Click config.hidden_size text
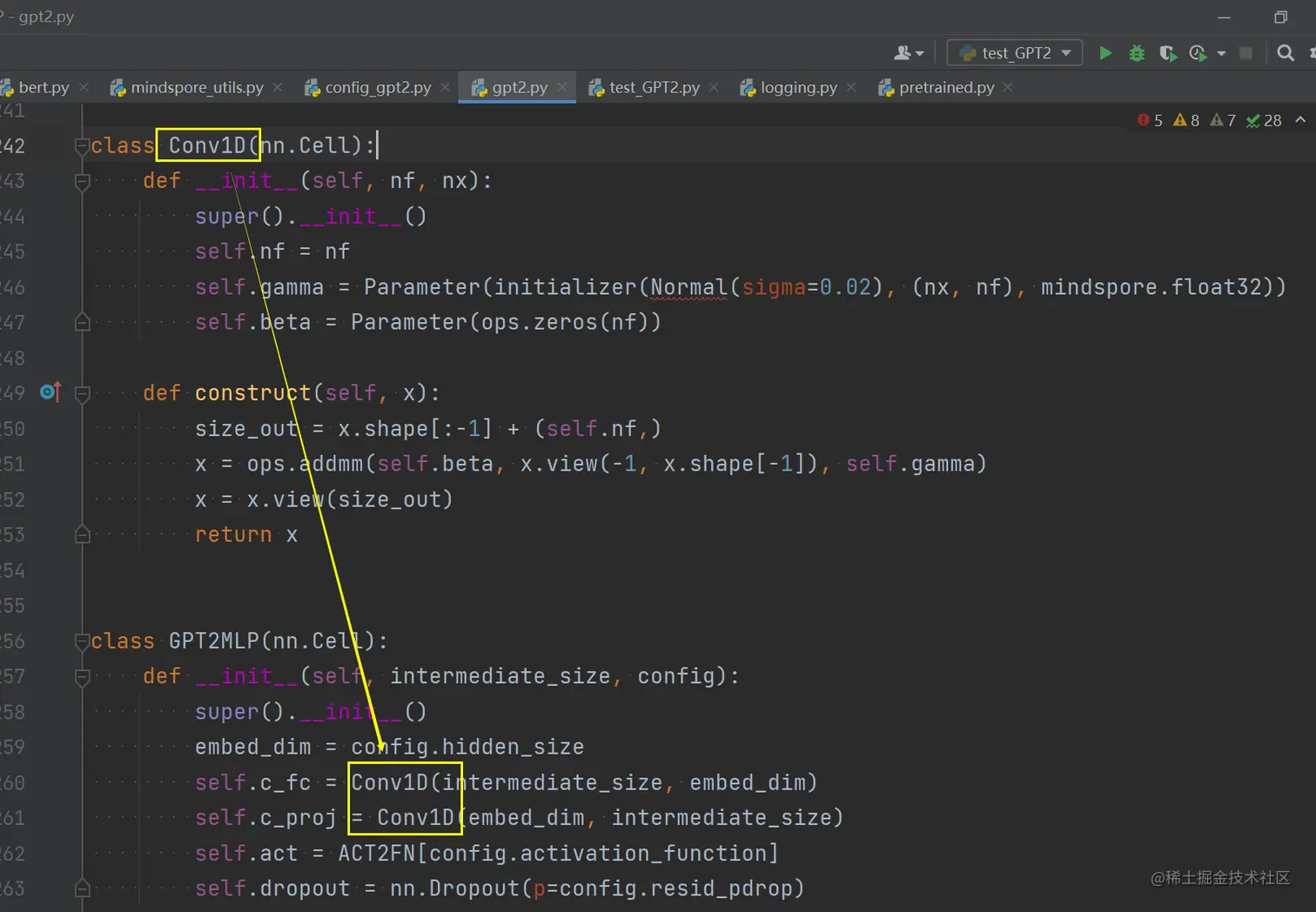1316x912 pixels. 467,747
